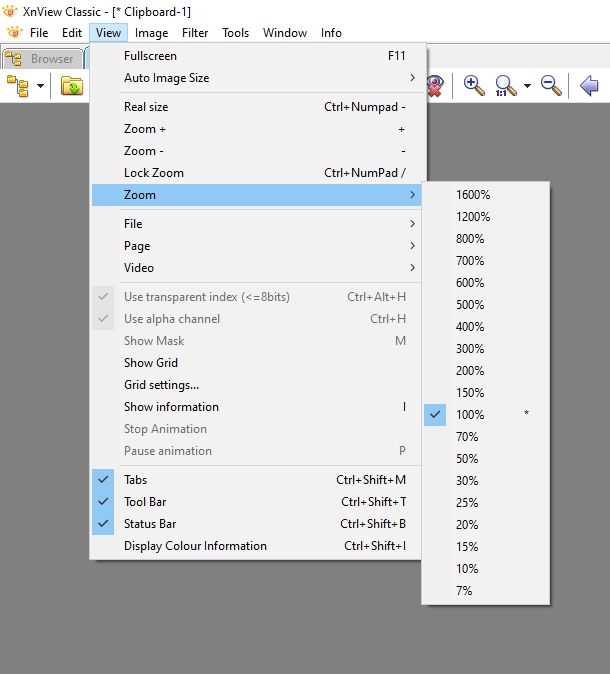Viewport: 610px width, 674px height.
Task: Set zoom to 50%
Action: click(486, 459)
